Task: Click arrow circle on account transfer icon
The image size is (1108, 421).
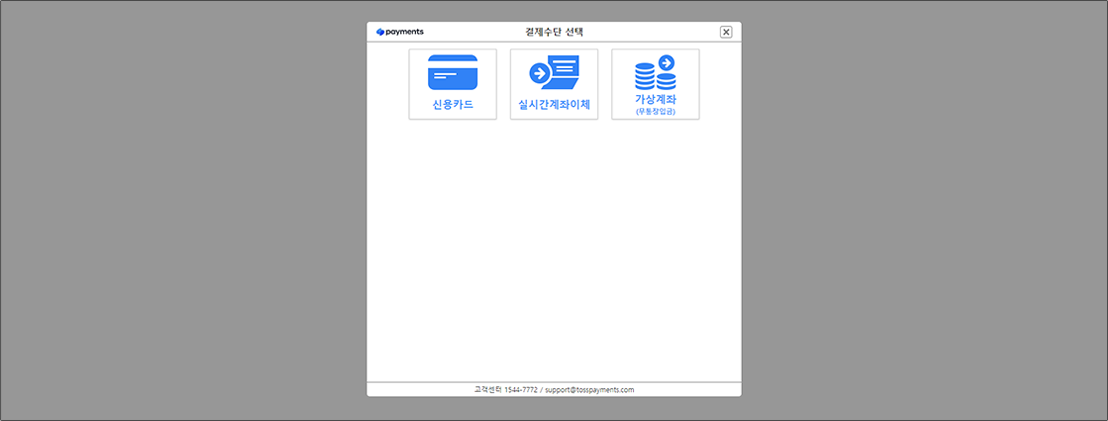Action: pos(539,73)
